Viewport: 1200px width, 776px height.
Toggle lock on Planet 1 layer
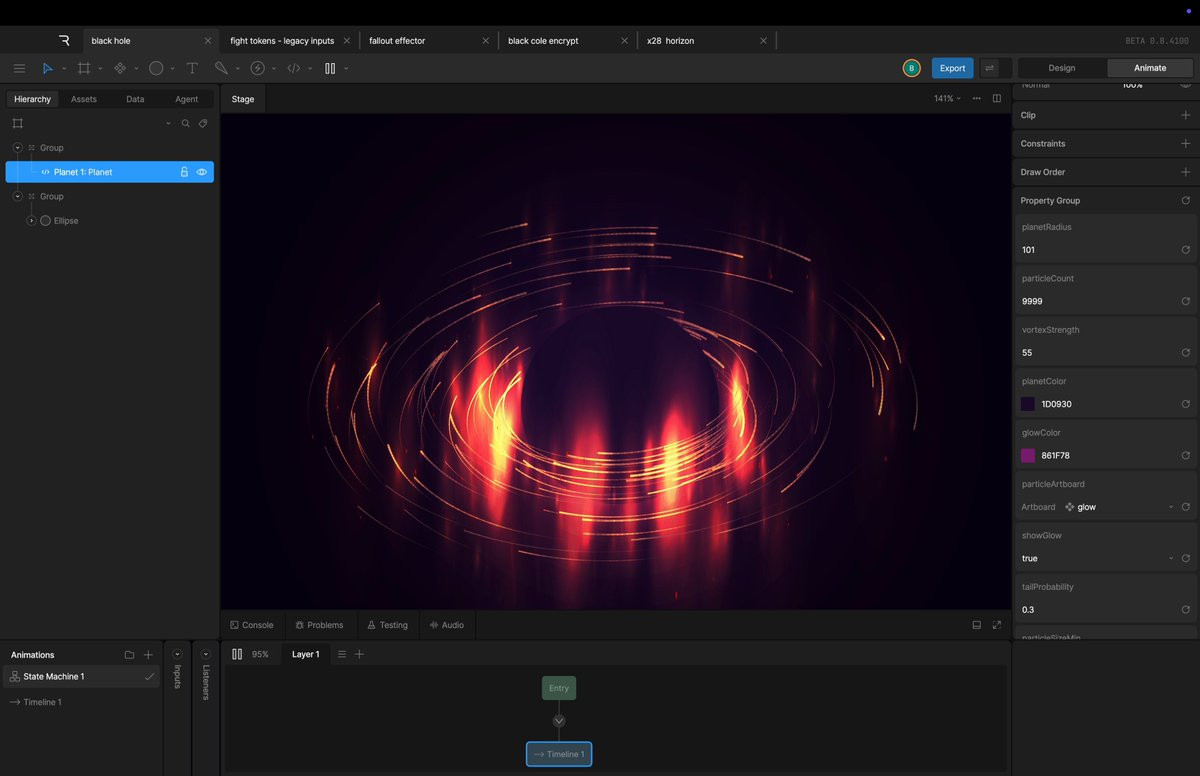coord(184,172)
